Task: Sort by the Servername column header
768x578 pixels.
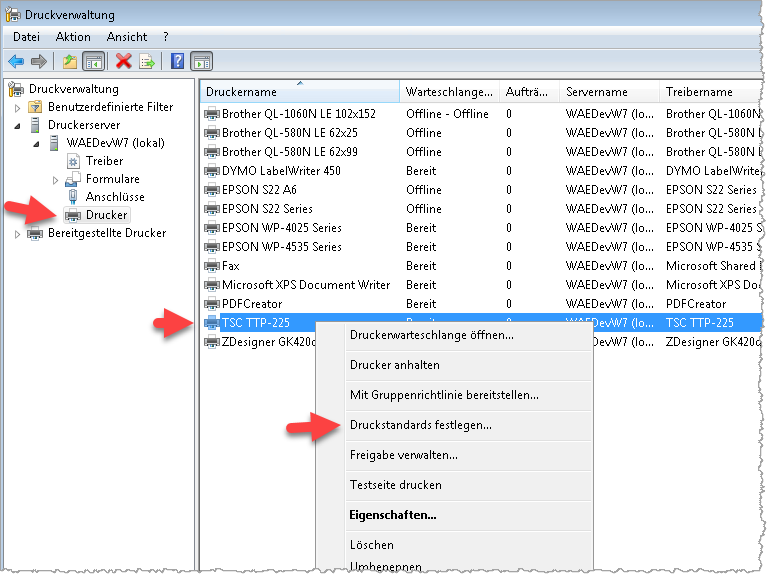Action: (609, 92)
